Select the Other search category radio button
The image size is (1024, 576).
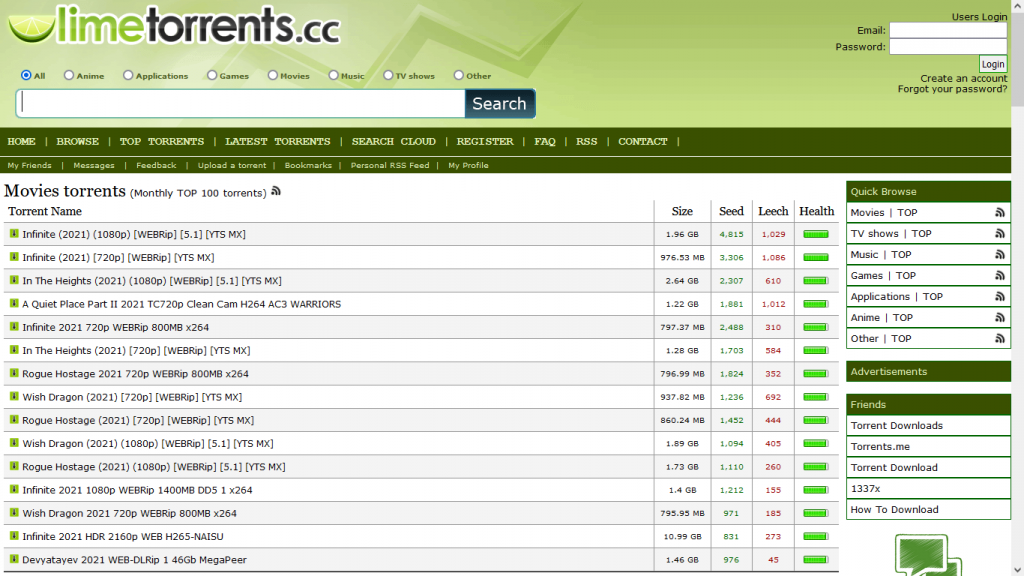tap(458, 75)
